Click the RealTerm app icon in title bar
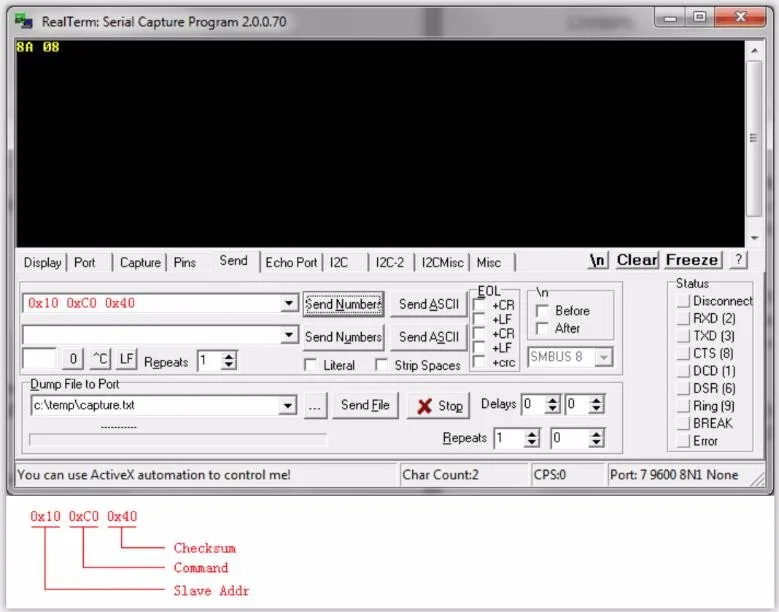 (23, 21)
